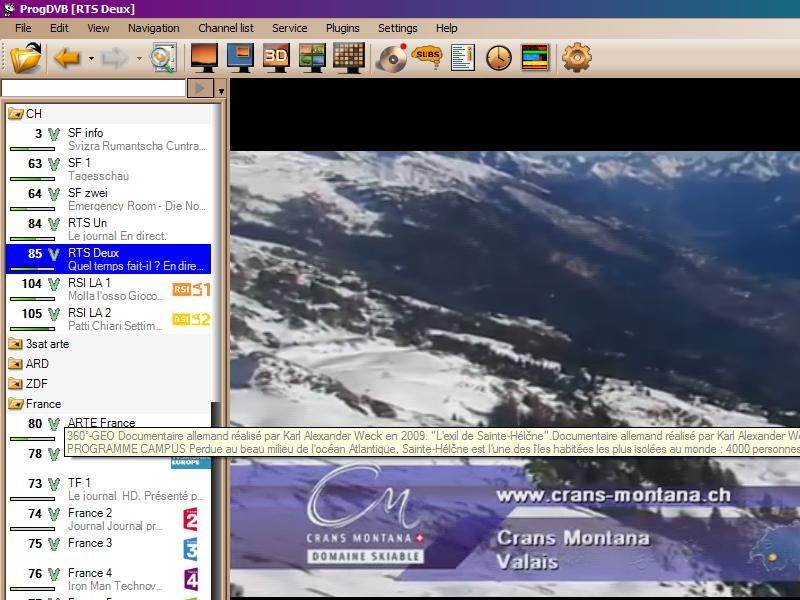Start recording with the disc icon
Viewport: 800px width, 600px height.
click(x=391, y=58)
